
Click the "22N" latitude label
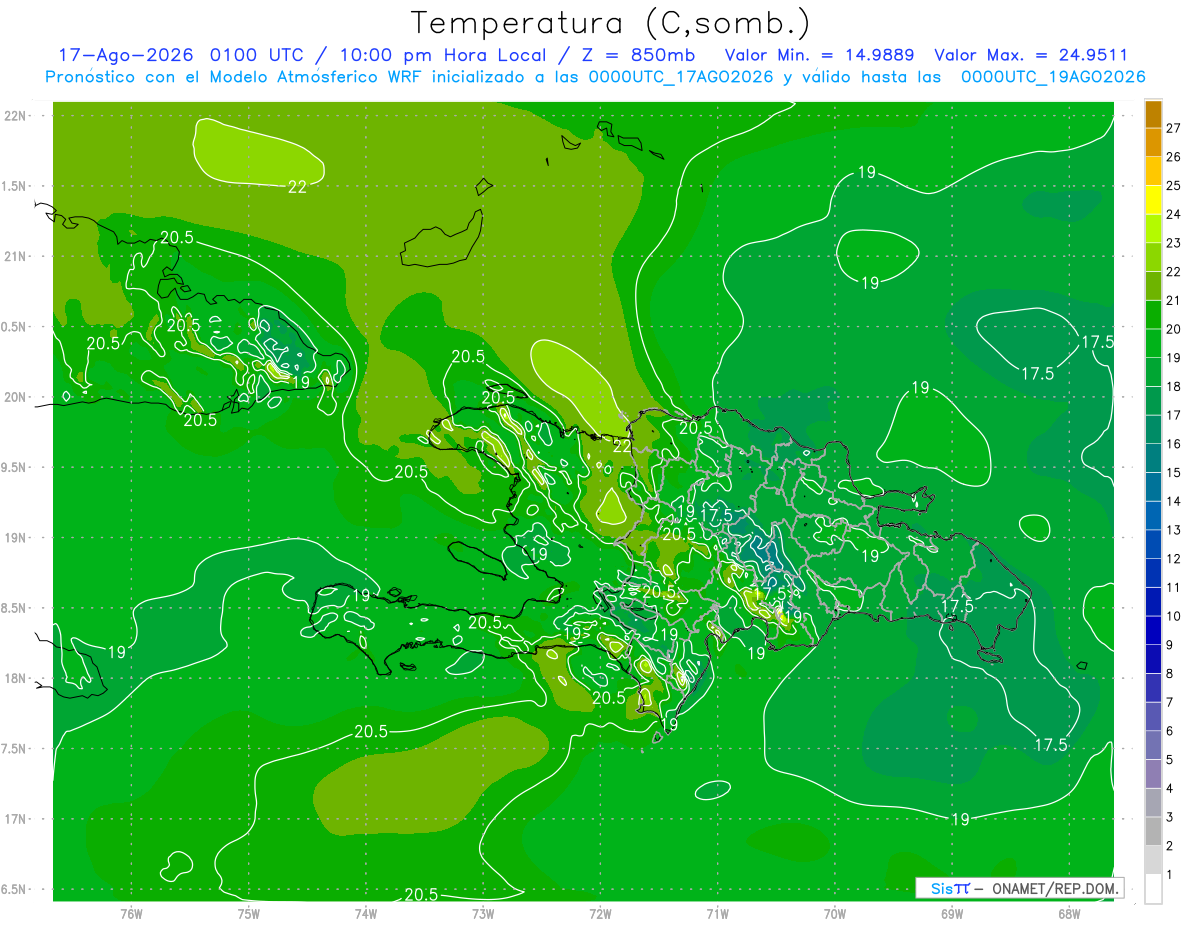[x=14, y=115]
